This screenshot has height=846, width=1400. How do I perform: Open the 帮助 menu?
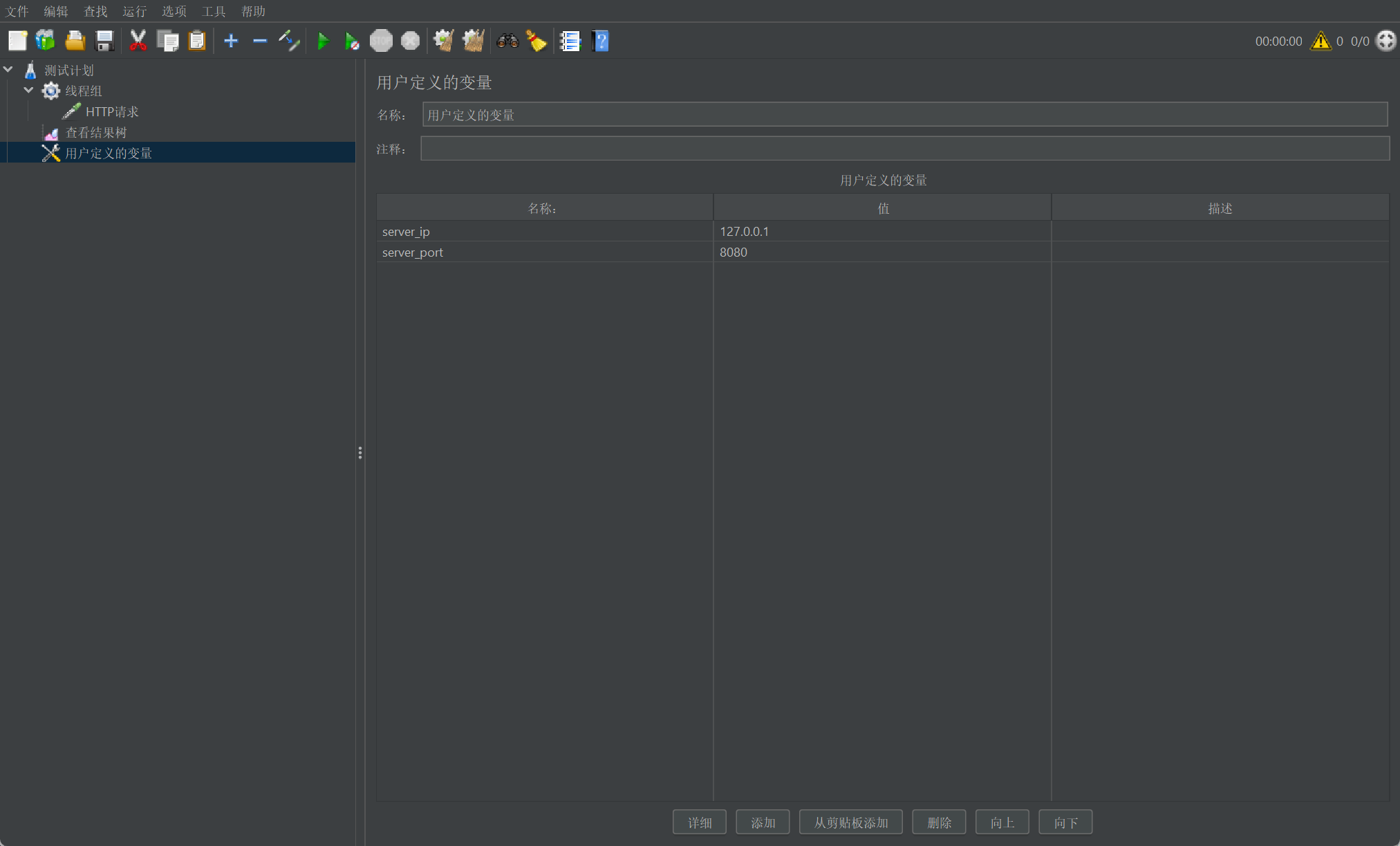tap(253, 11)
